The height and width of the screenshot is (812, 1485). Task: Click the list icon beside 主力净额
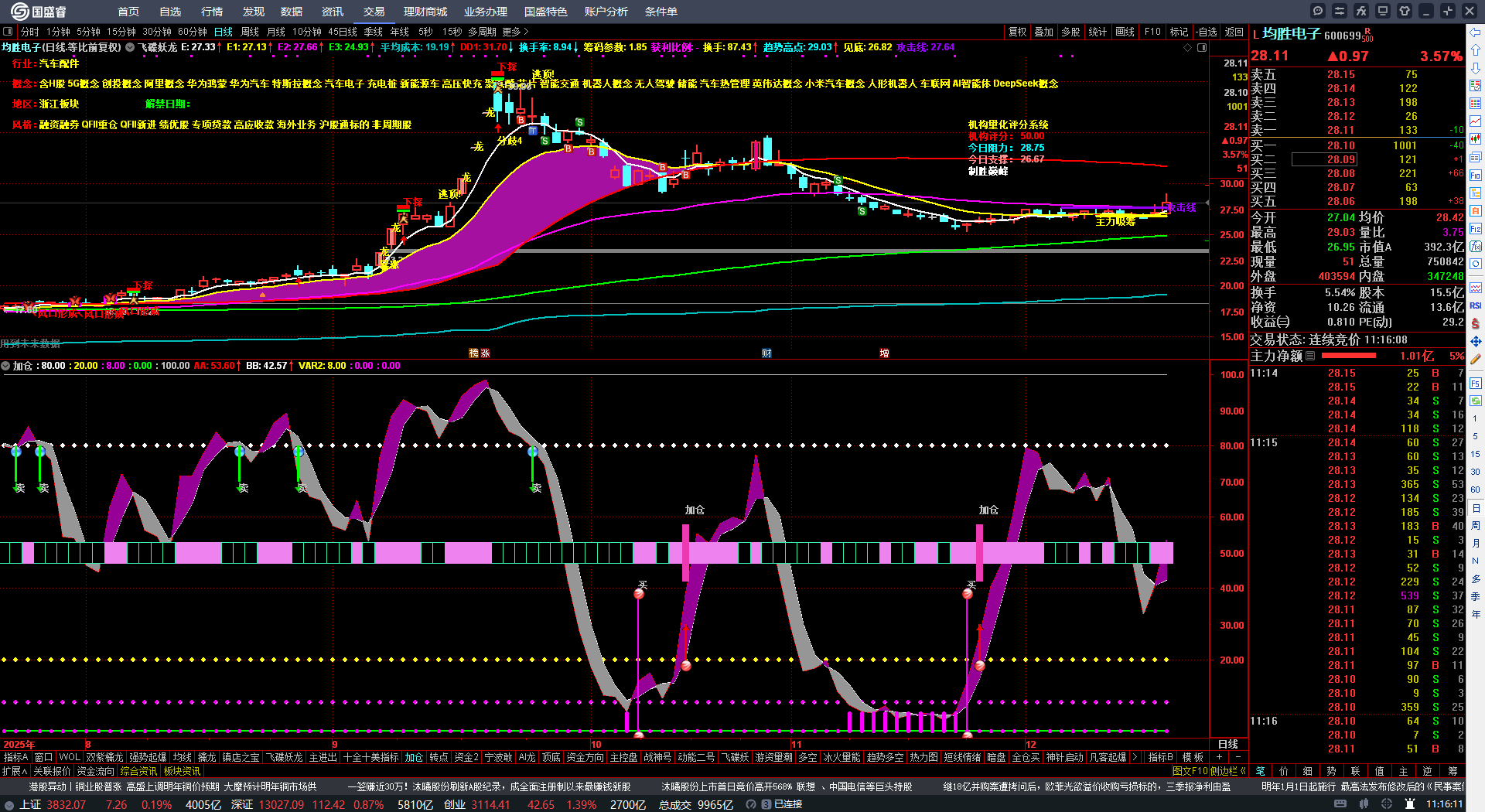[1310, 356]
